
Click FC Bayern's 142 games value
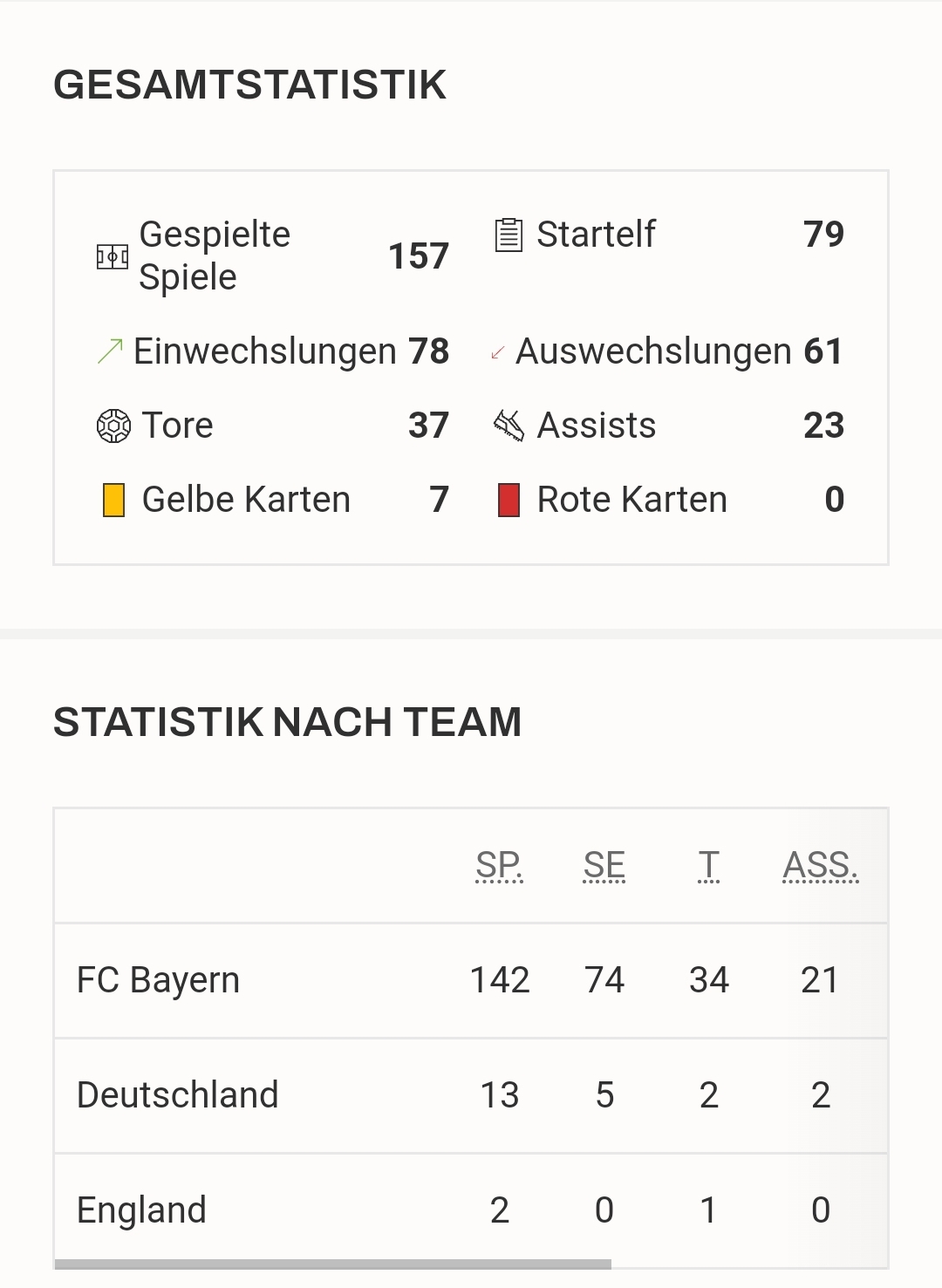tap(500, 980)
